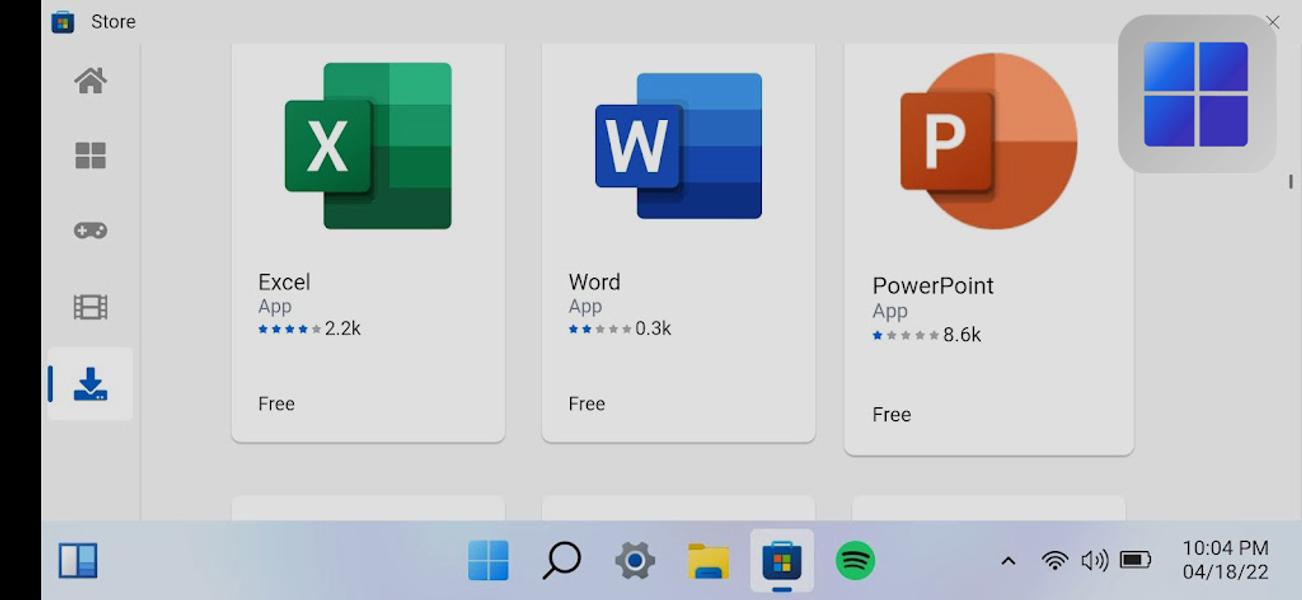Click the Store window scrollbar thumb

click(x=1291, y=182)
